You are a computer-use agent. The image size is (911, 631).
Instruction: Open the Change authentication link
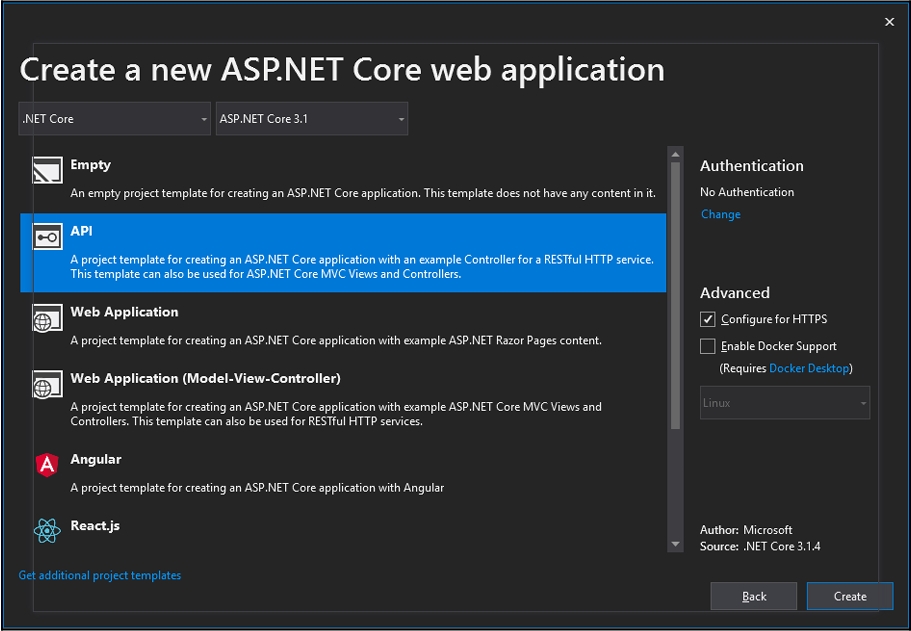point(720,214)
